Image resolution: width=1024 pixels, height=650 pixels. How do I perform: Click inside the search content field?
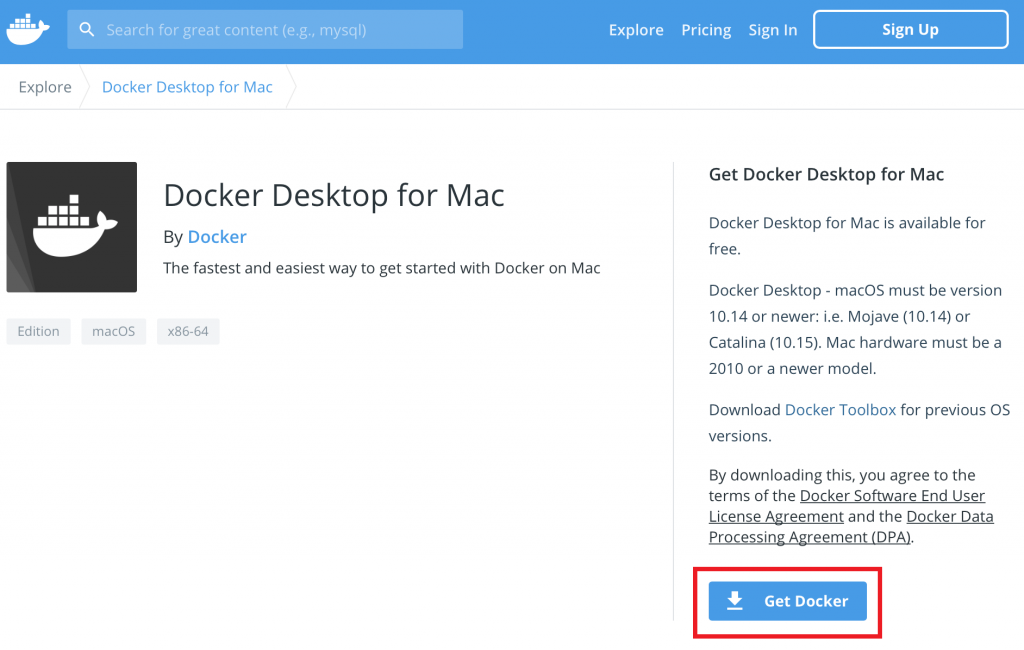click(x=265, y=29)
